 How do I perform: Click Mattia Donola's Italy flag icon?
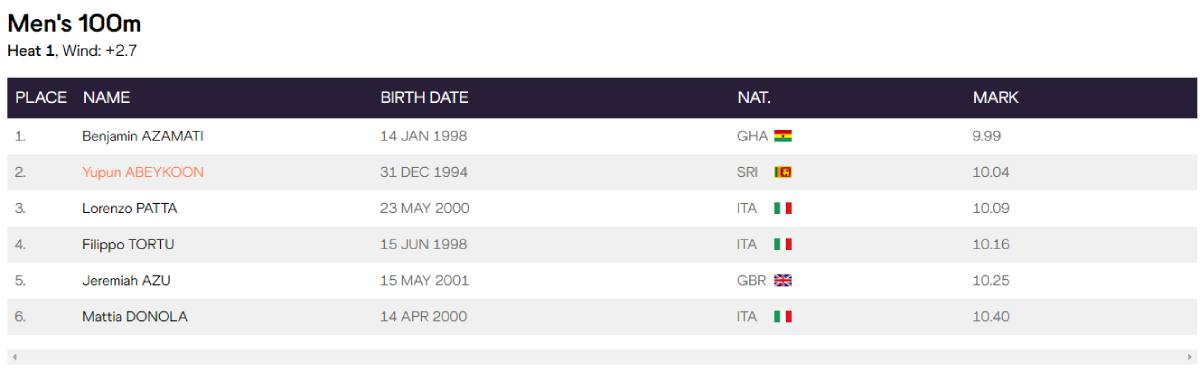[x=783, y=317]
